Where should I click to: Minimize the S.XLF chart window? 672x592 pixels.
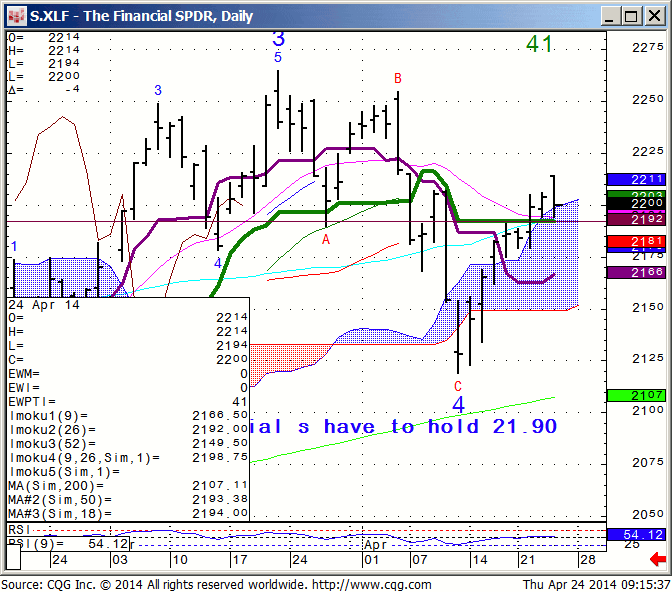coord(609,16)
